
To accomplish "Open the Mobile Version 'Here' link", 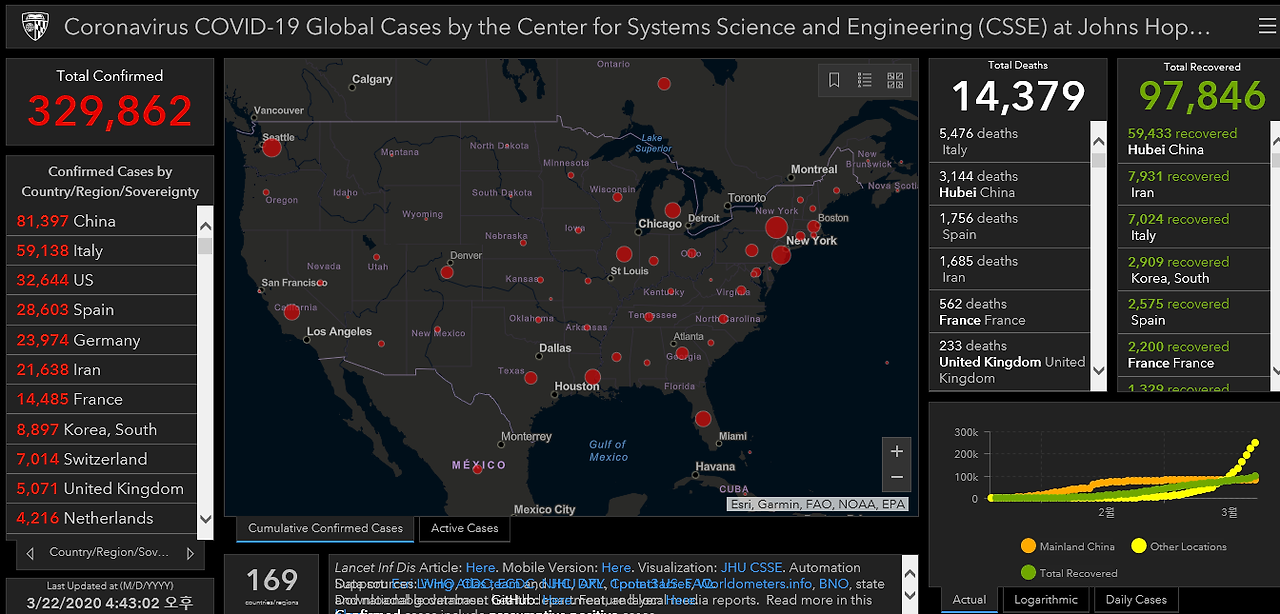I will click(616, 567).
